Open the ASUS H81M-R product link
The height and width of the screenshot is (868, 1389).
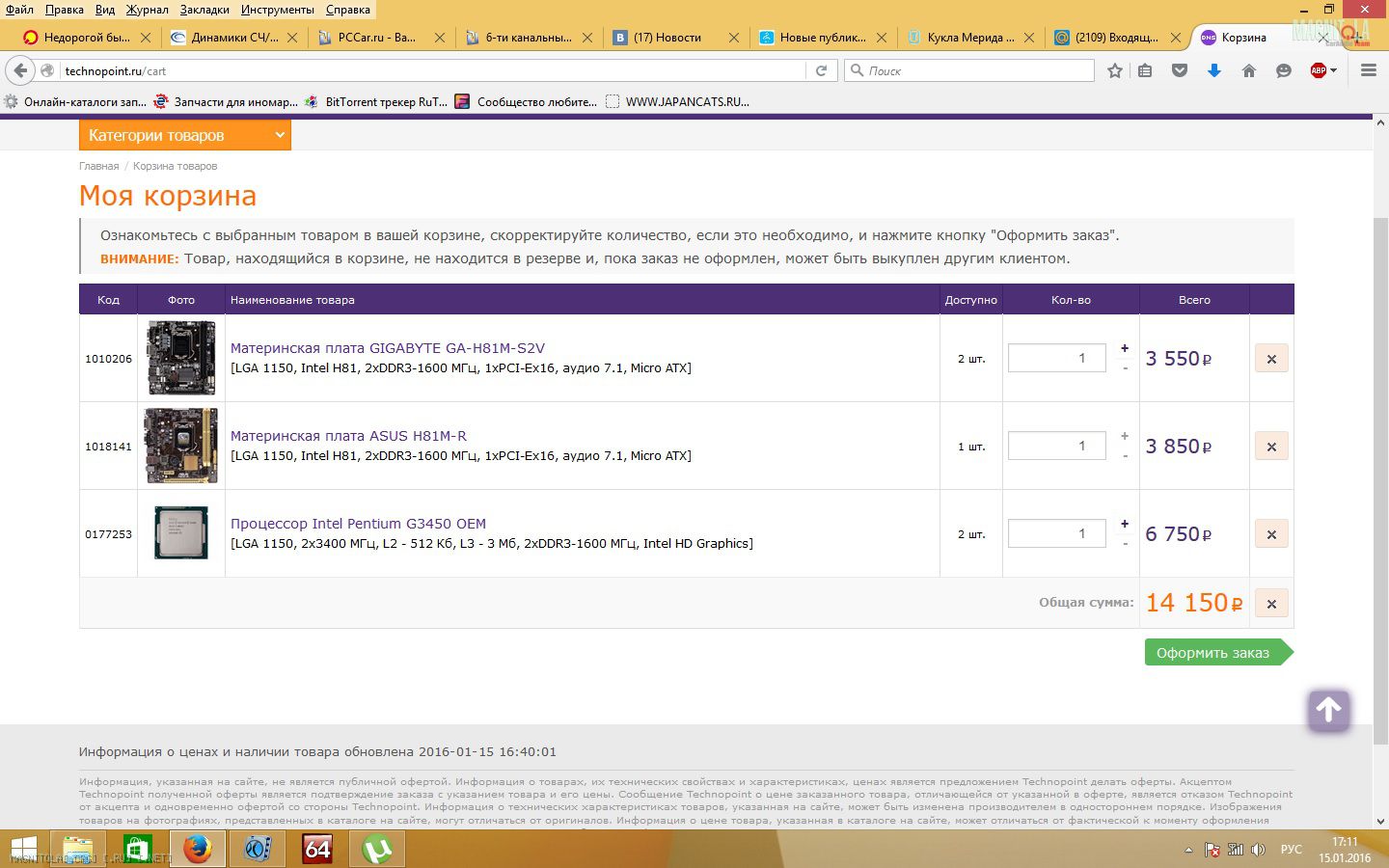point(348,436)
